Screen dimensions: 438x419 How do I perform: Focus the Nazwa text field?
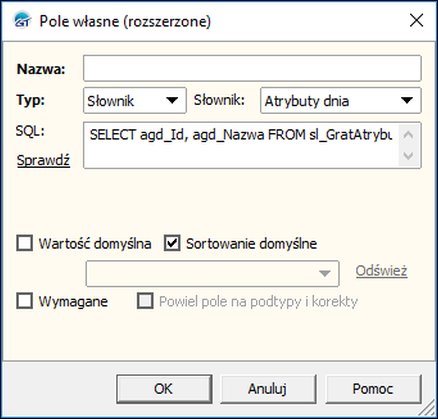pos(252,68)
